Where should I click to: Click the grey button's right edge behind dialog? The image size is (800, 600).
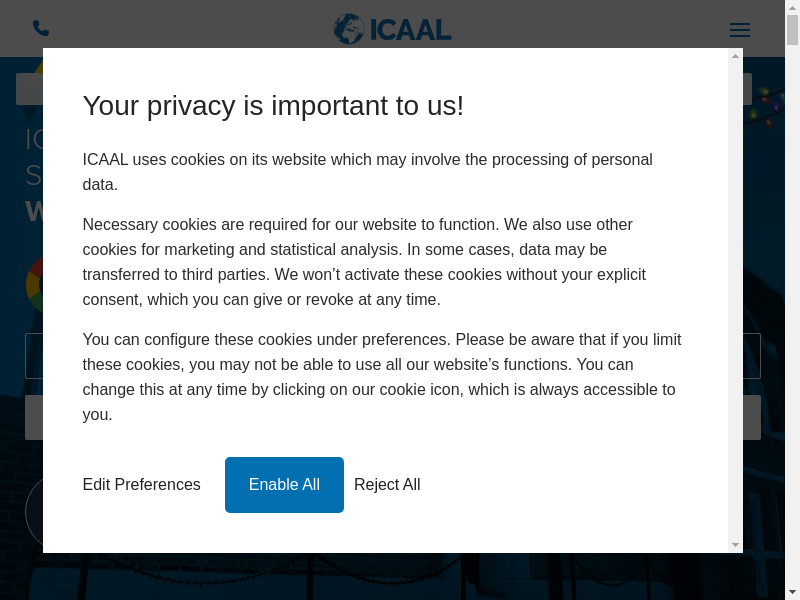(751, 417)
